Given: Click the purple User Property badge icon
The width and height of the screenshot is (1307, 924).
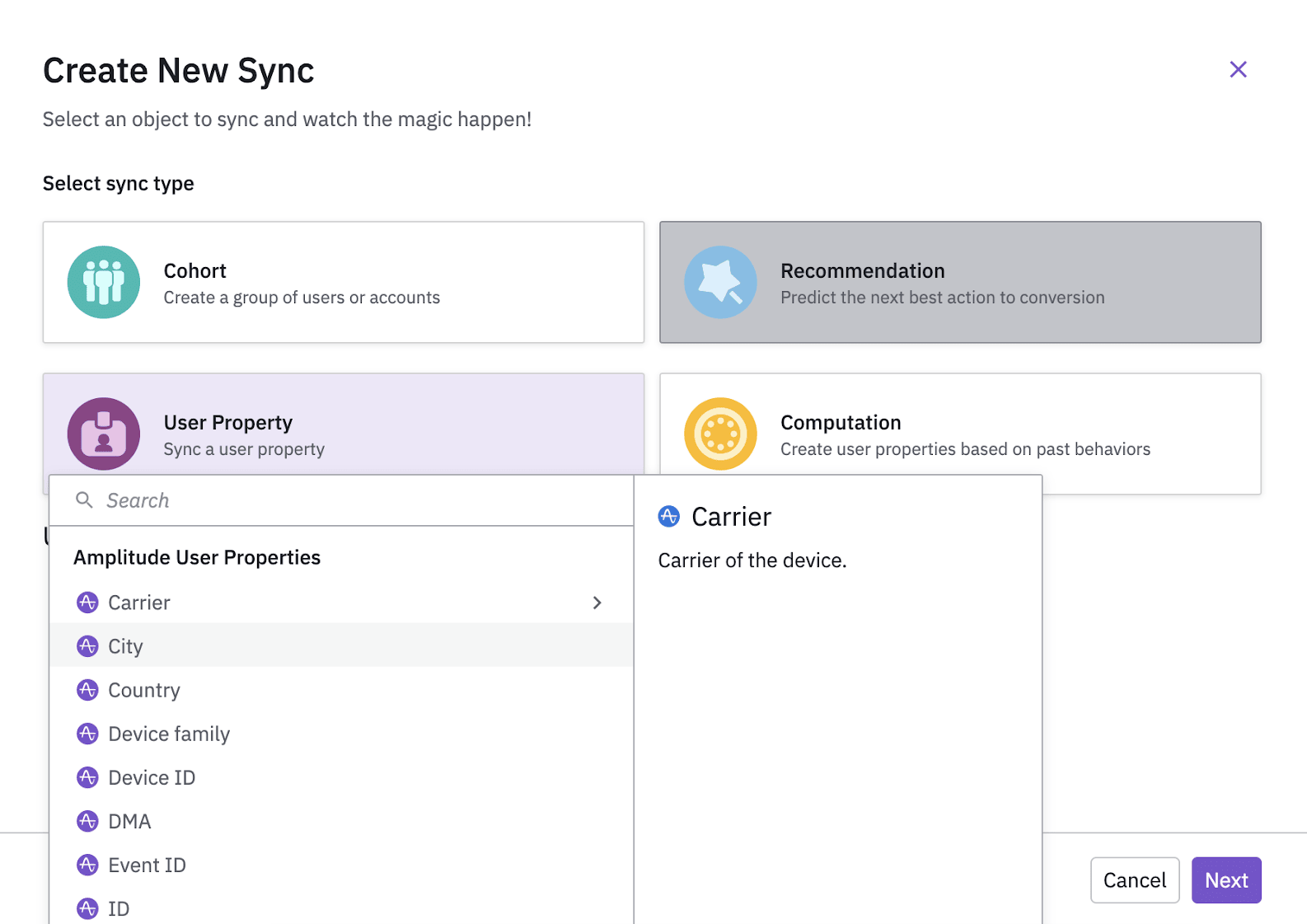Looking at the screenshot, I should [104, 434].
